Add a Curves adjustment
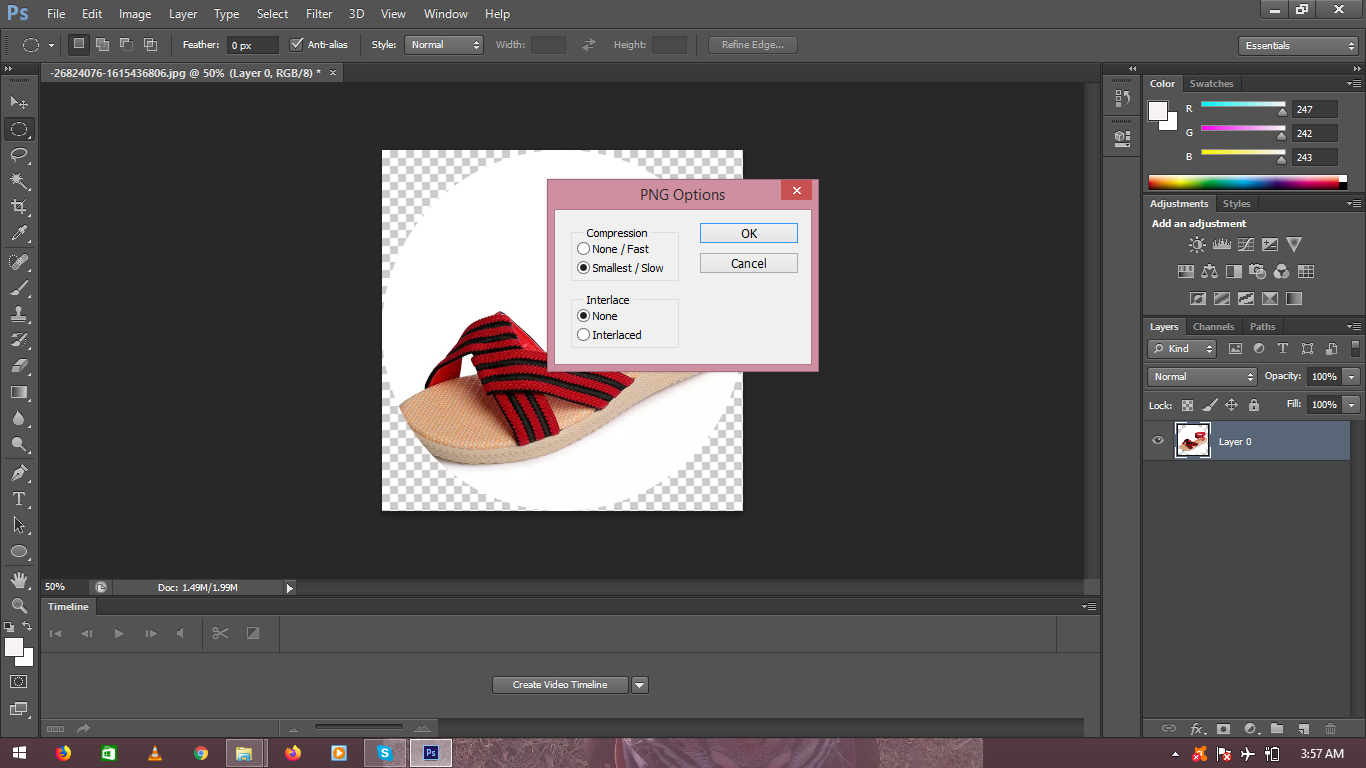The width and height of the screenshot is (1366, 768). pyautogui.click(x=1245, y=244)
